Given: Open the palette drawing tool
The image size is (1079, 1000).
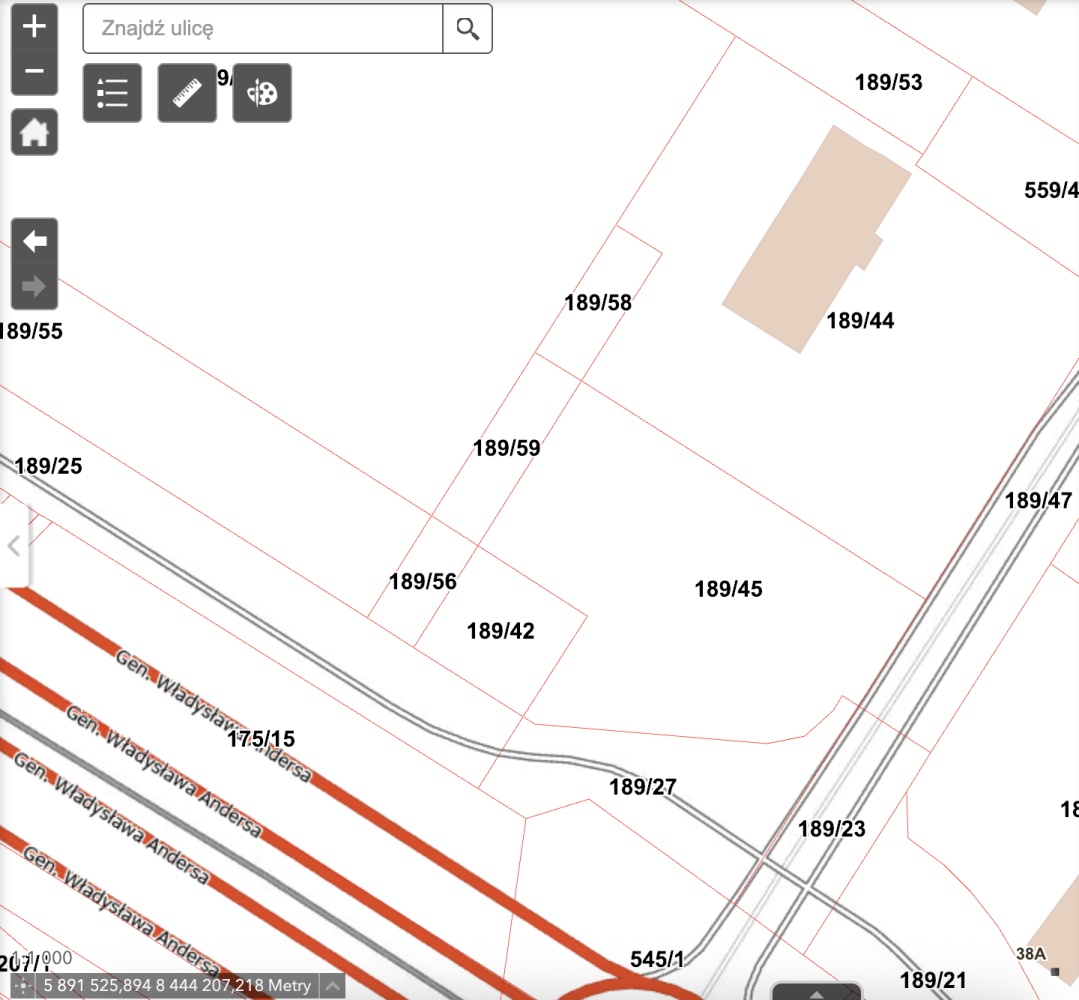Looking at the screenshot, I should point(262,93).
